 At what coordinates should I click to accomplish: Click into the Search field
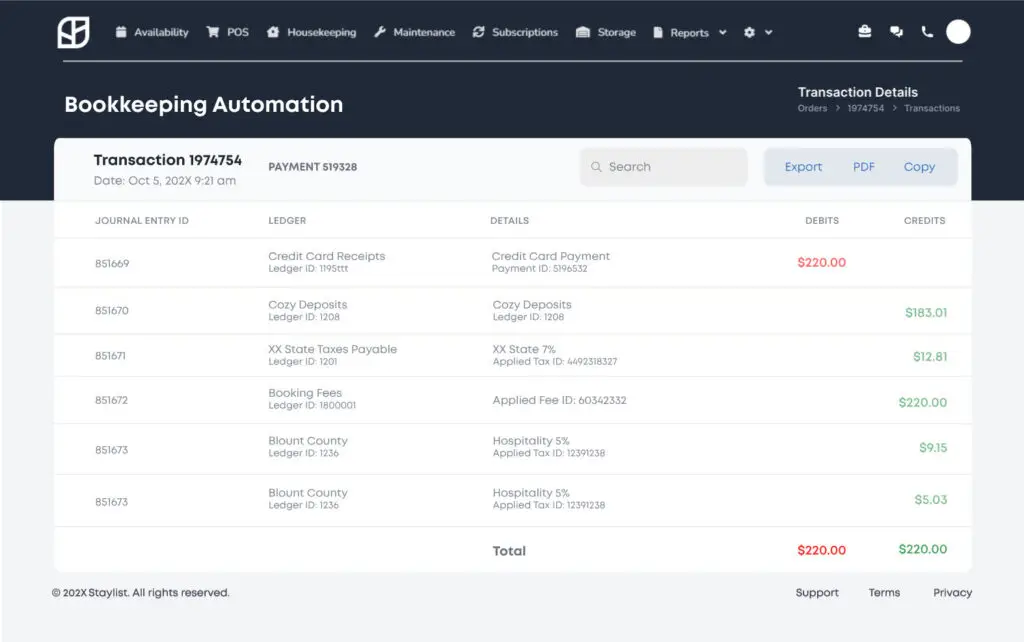pos(664,167)
